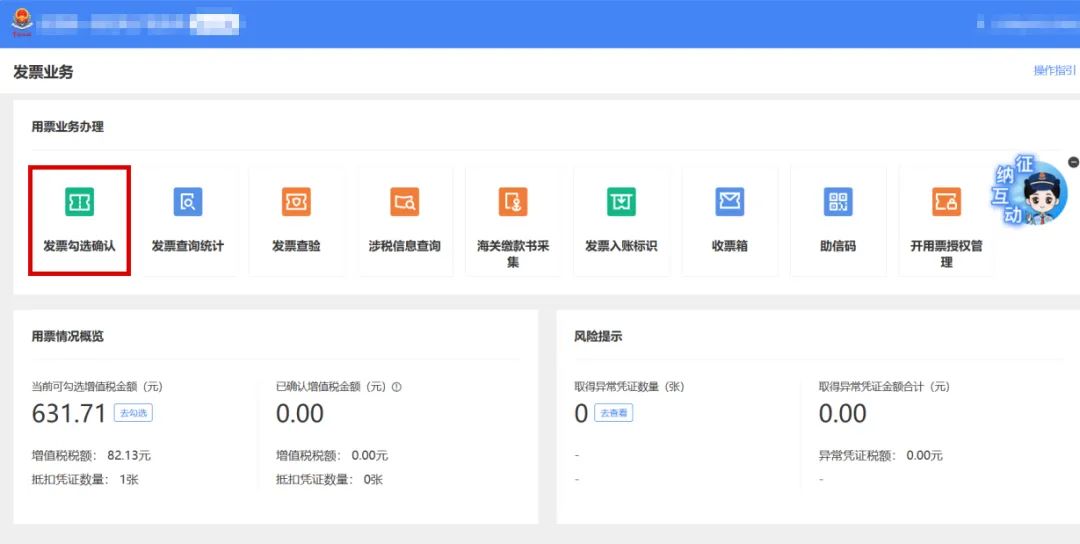Click the 去查看 button under risk alerts
Screen dimensions: 1080x544
click(x=614, y=413)
